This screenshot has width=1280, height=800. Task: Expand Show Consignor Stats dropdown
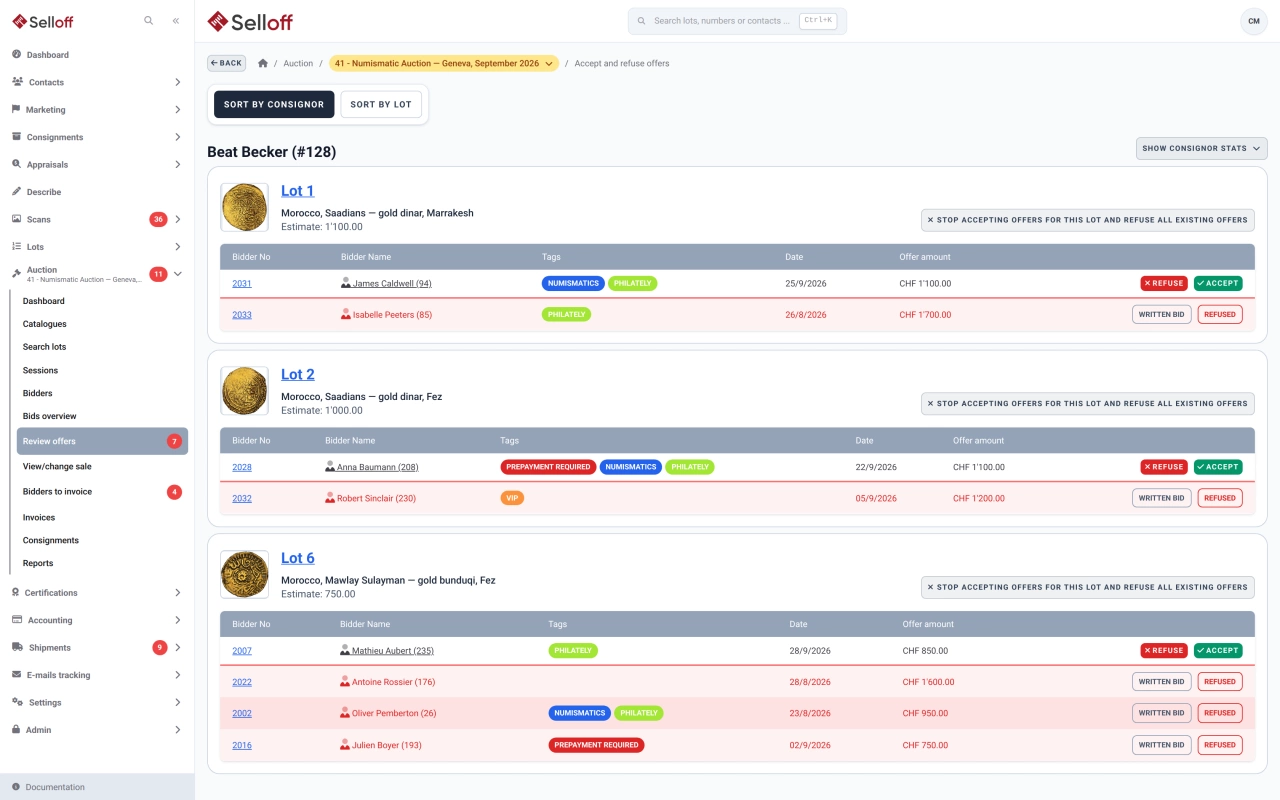(x=1202, y=148)
